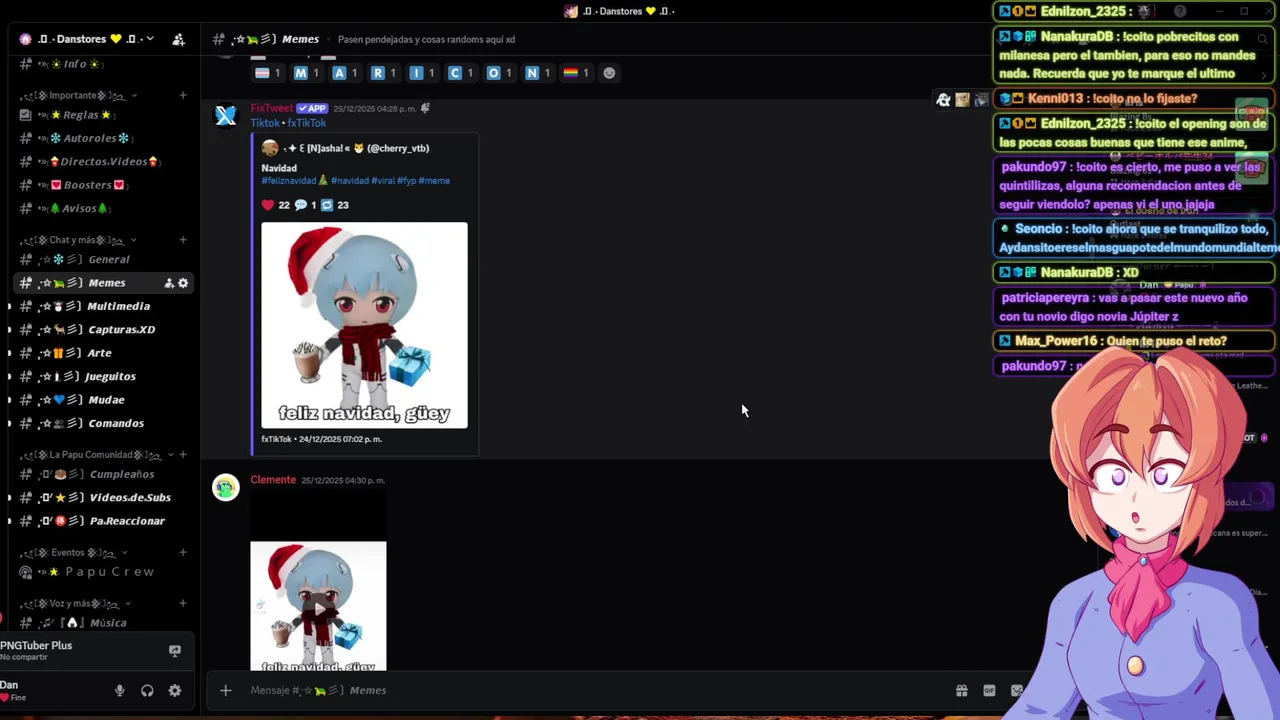1280x720 pixels.
Task: Toggle the rainbow flag reaction
Action: click(577, 73)
